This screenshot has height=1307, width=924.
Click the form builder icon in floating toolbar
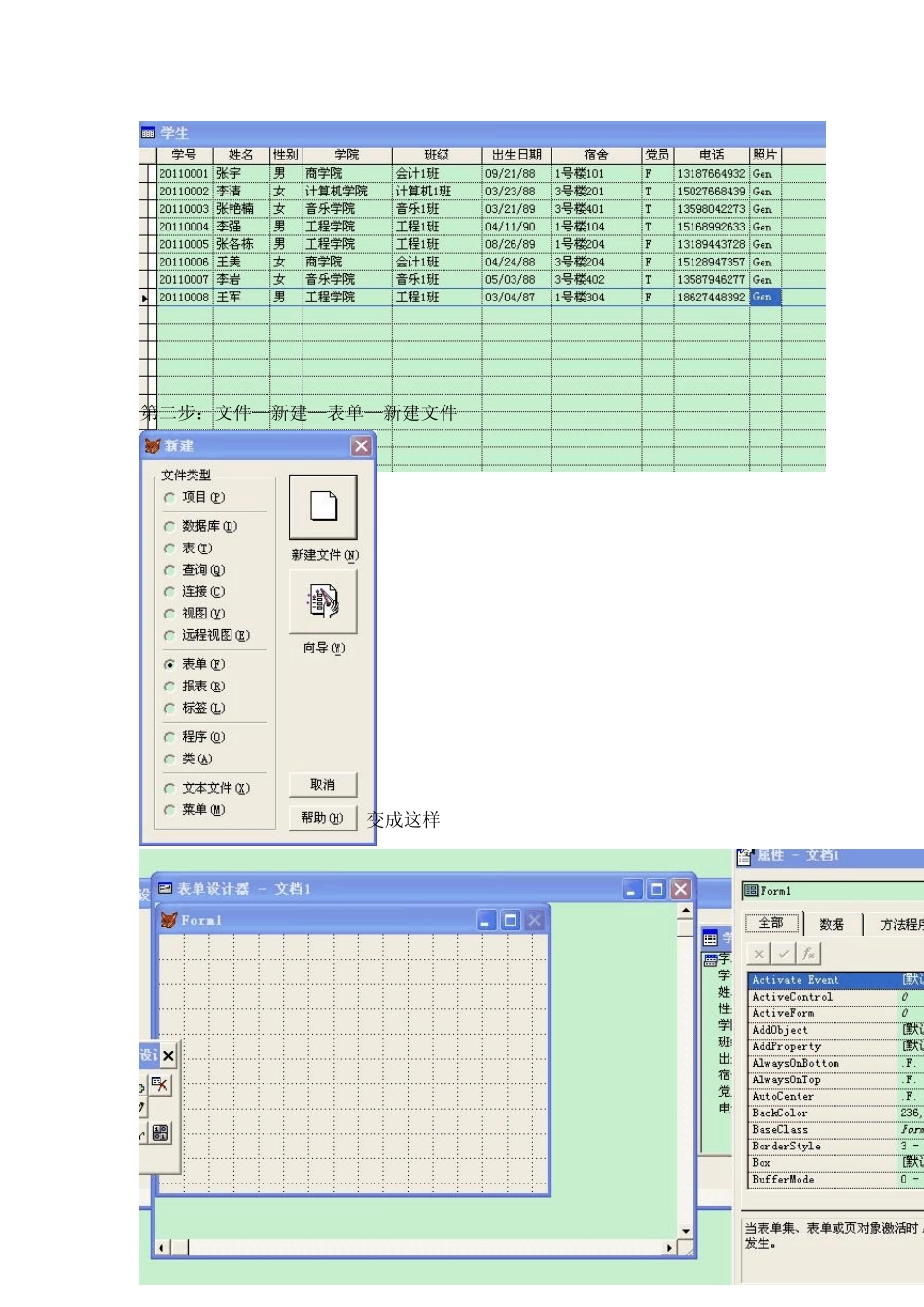[160, 1132]
